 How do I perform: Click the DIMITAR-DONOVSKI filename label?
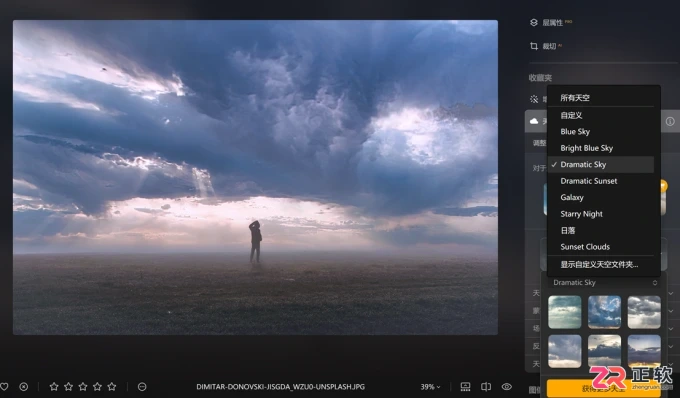281,387
